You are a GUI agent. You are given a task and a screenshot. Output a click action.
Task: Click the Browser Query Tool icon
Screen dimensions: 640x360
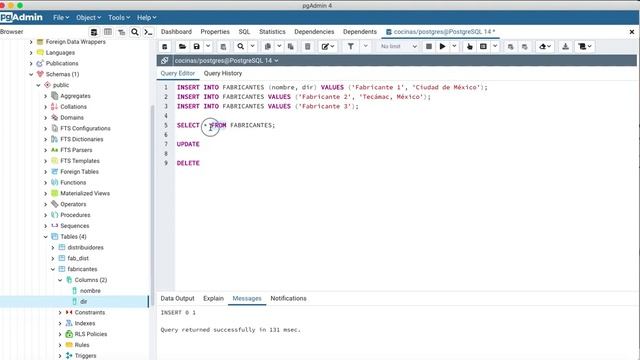point(94,32)
